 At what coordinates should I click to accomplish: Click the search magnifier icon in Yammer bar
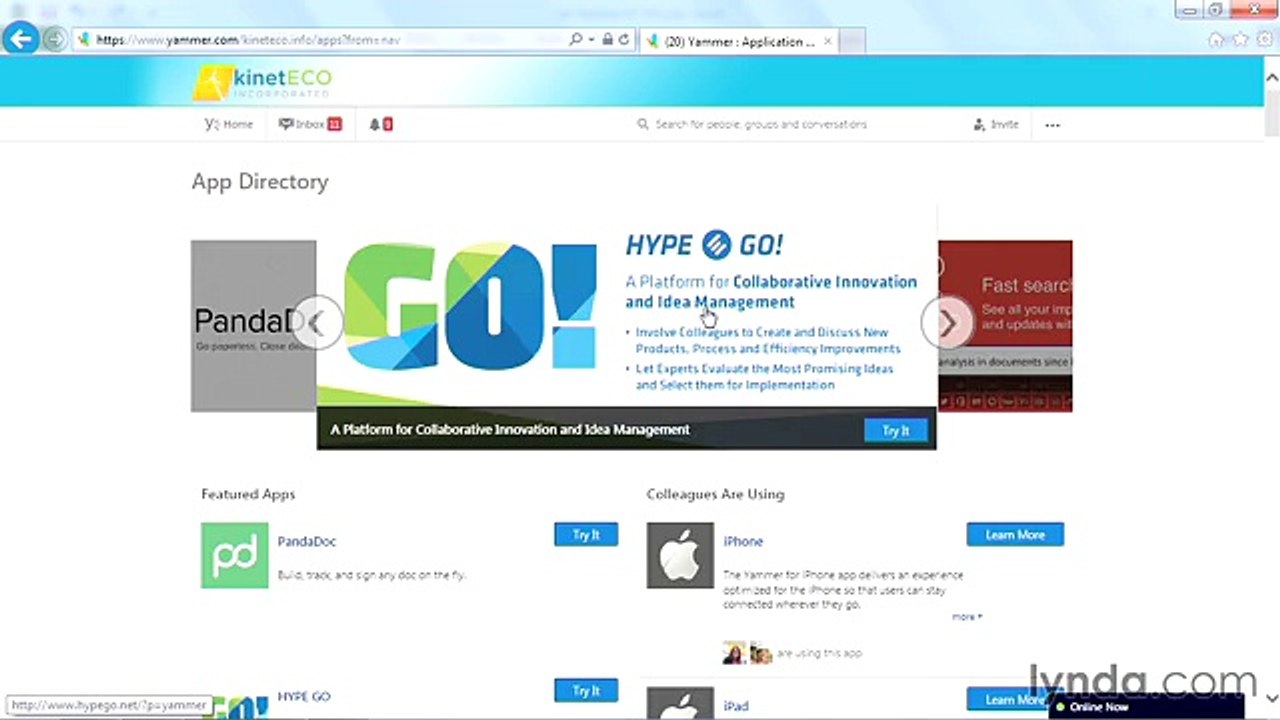(643, 124)
